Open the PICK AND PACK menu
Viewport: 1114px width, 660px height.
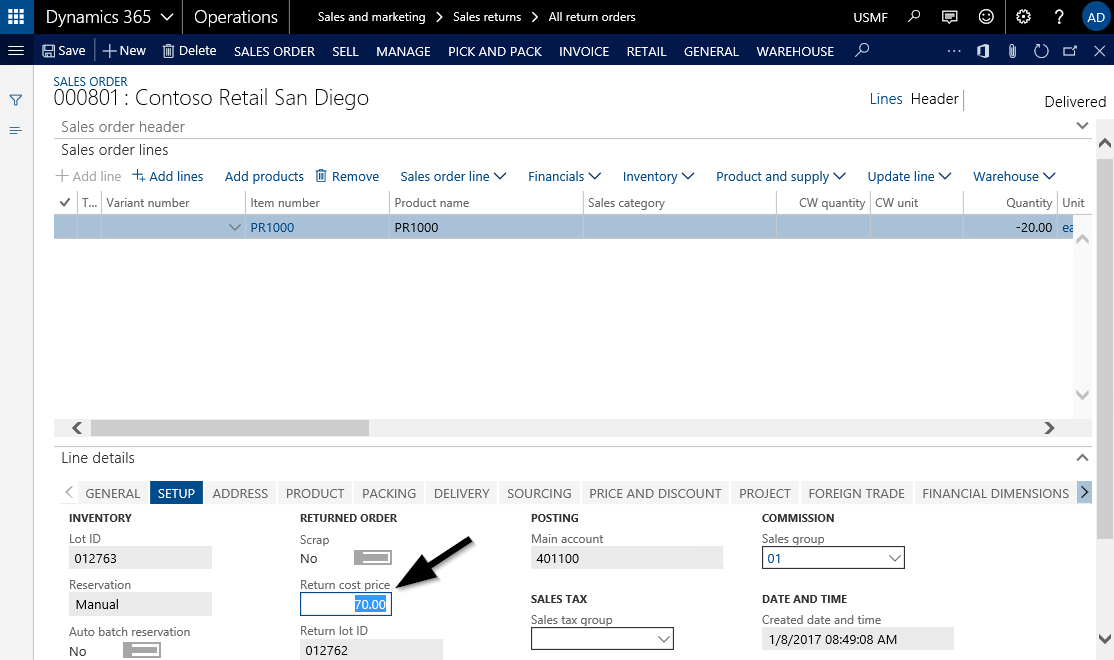[494, 51]
